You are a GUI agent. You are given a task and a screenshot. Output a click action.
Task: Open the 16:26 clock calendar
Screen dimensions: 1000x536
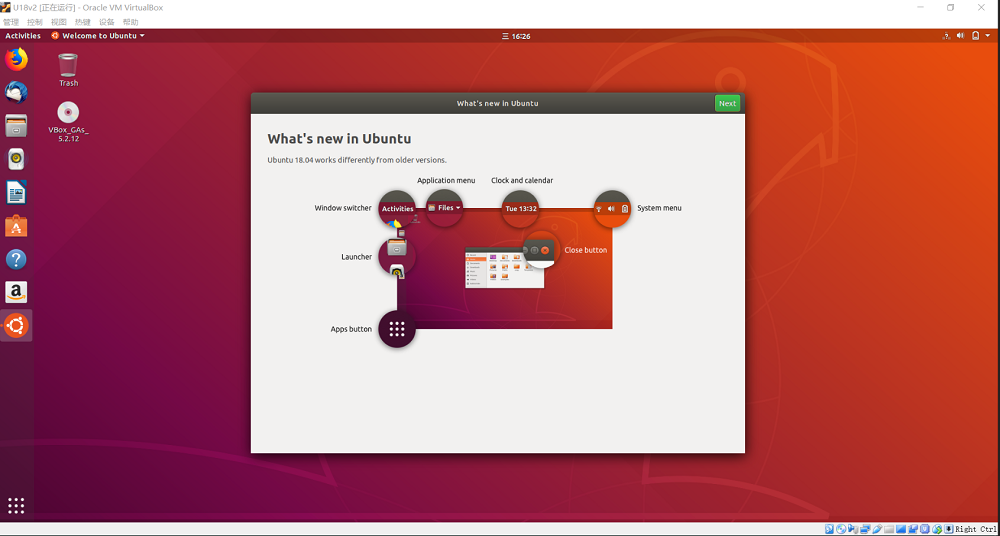[517, 36]
